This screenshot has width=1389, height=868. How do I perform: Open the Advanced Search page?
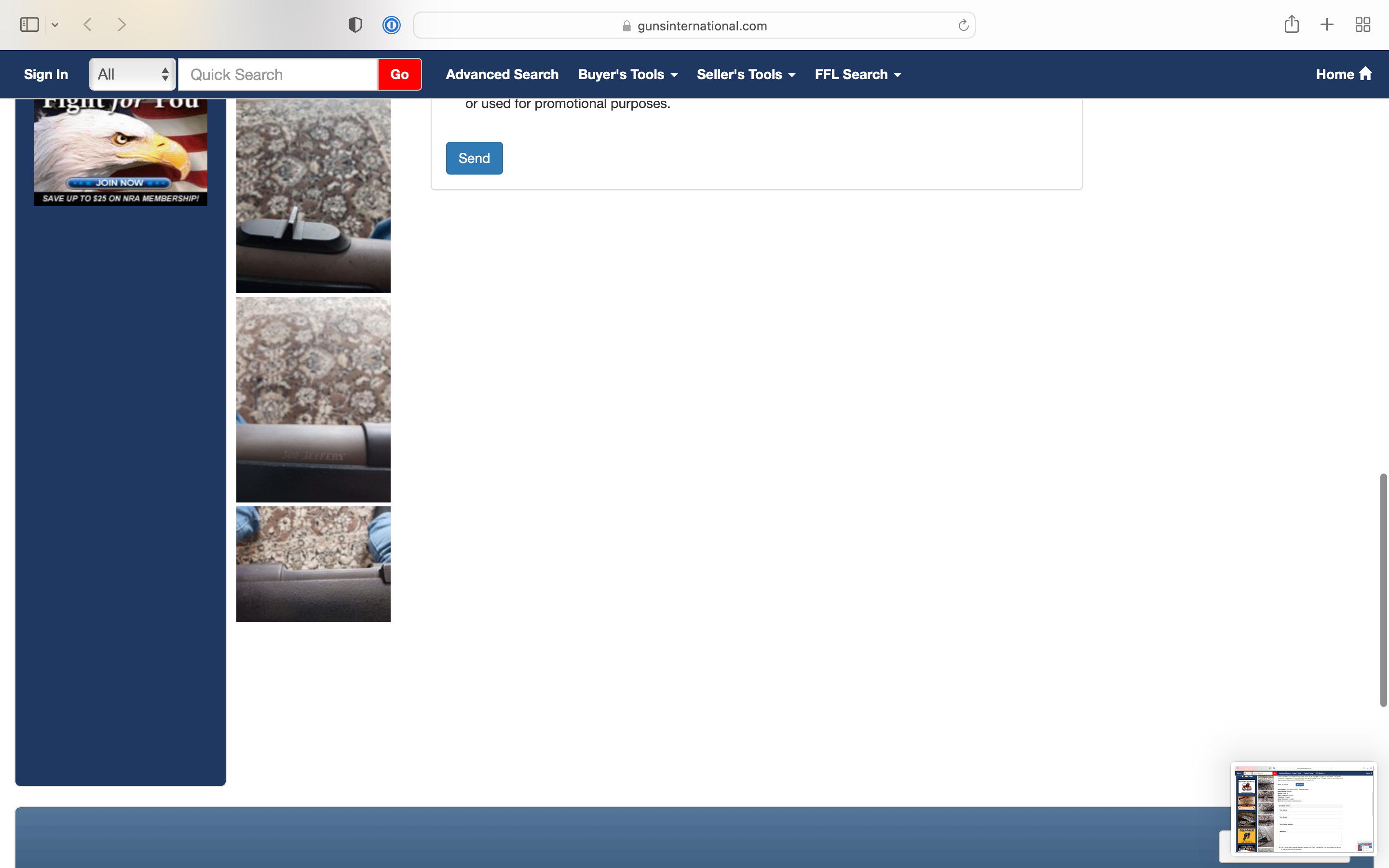pos(502,75)
